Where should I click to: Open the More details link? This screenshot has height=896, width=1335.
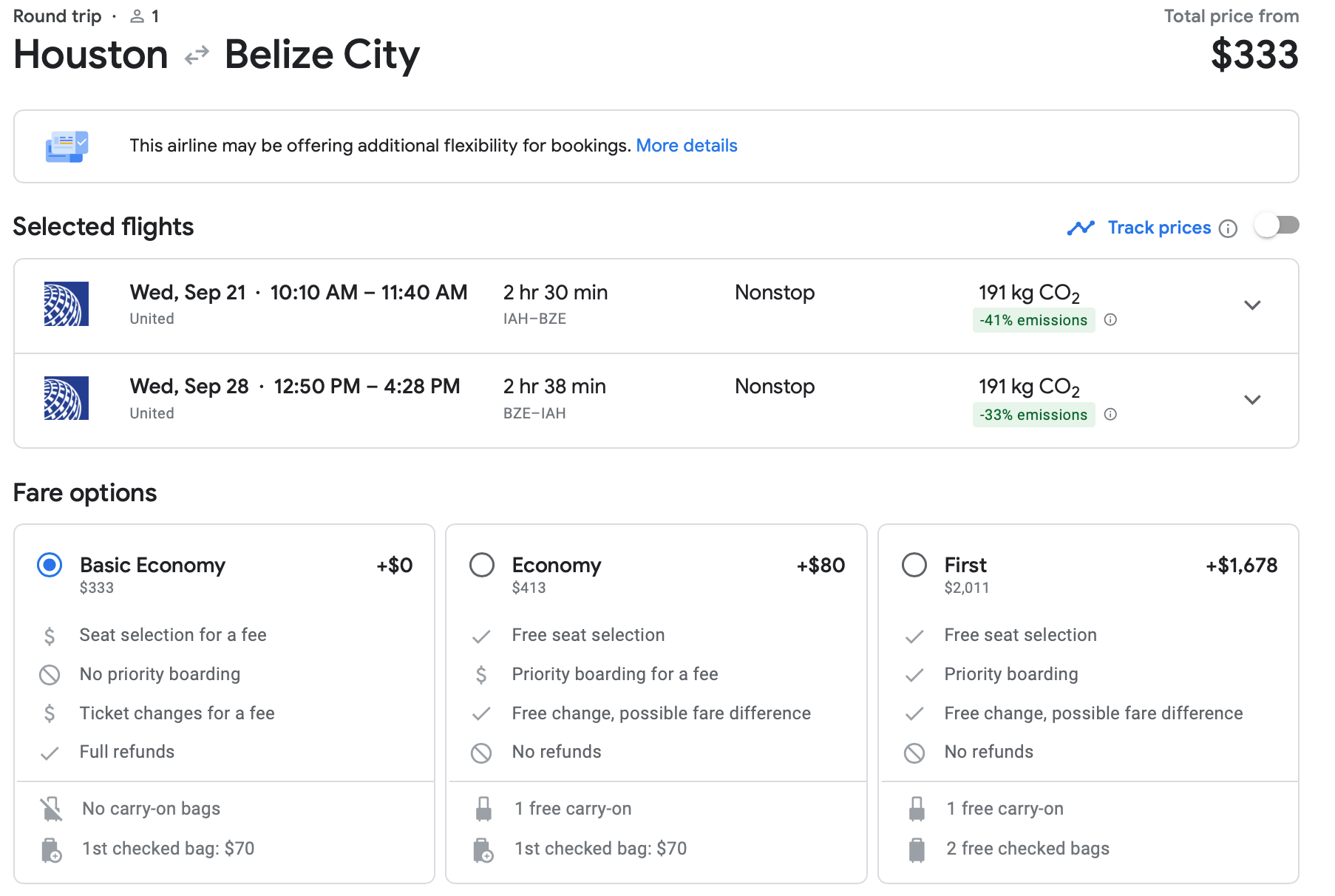click(687, 146)
